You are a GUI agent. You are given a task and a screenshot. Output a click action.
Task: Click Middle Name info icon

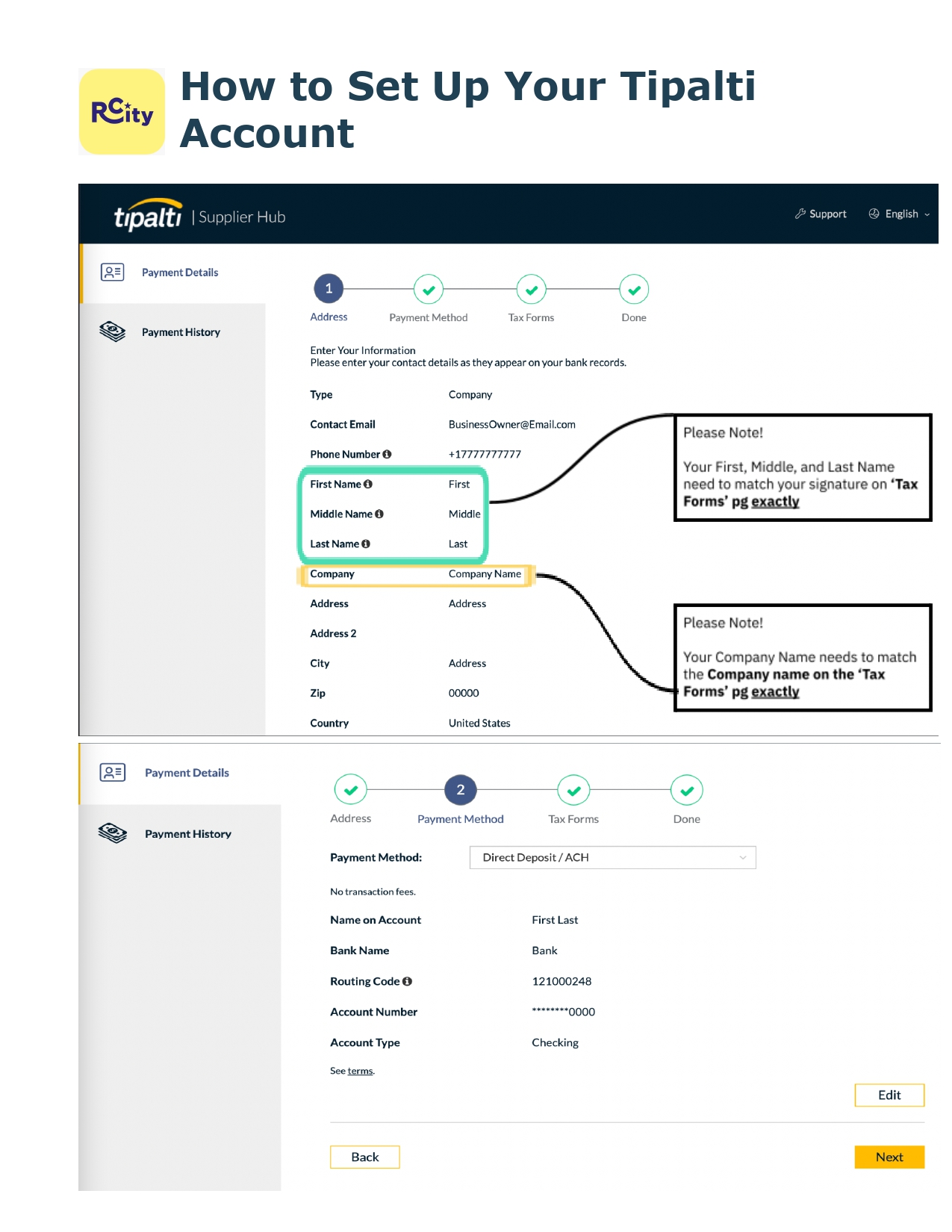tap(379, 514)
